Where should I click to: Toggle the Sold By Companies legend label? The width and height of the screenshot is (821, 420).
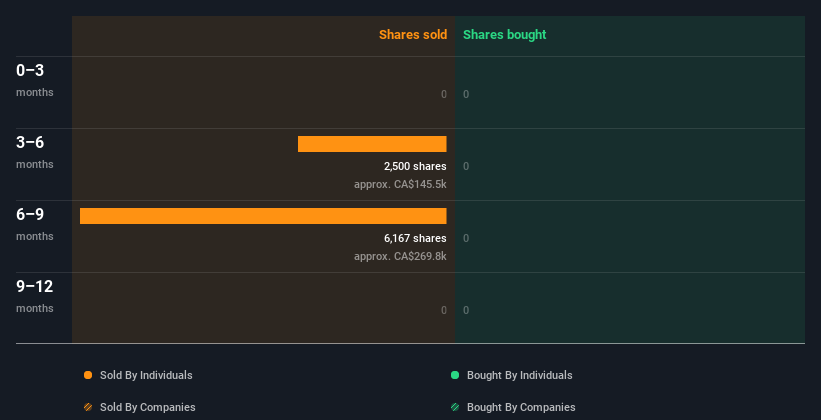click(147, 407)
